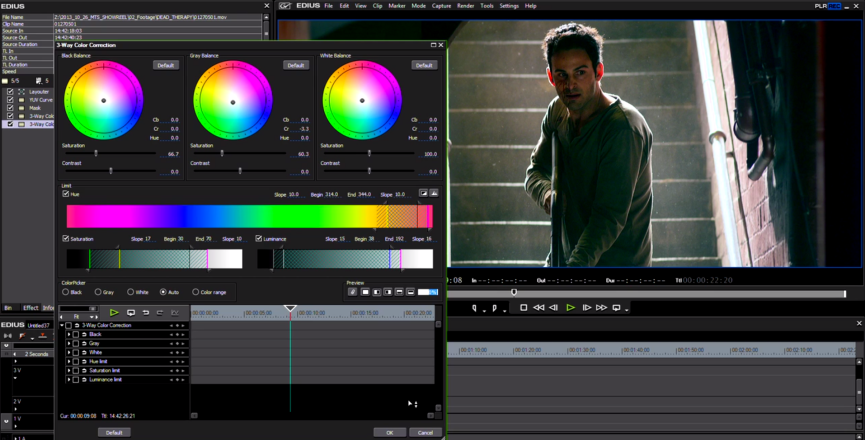Select the Auto color picker radio button
Screen dimensions: 865x440
point(163,292)
